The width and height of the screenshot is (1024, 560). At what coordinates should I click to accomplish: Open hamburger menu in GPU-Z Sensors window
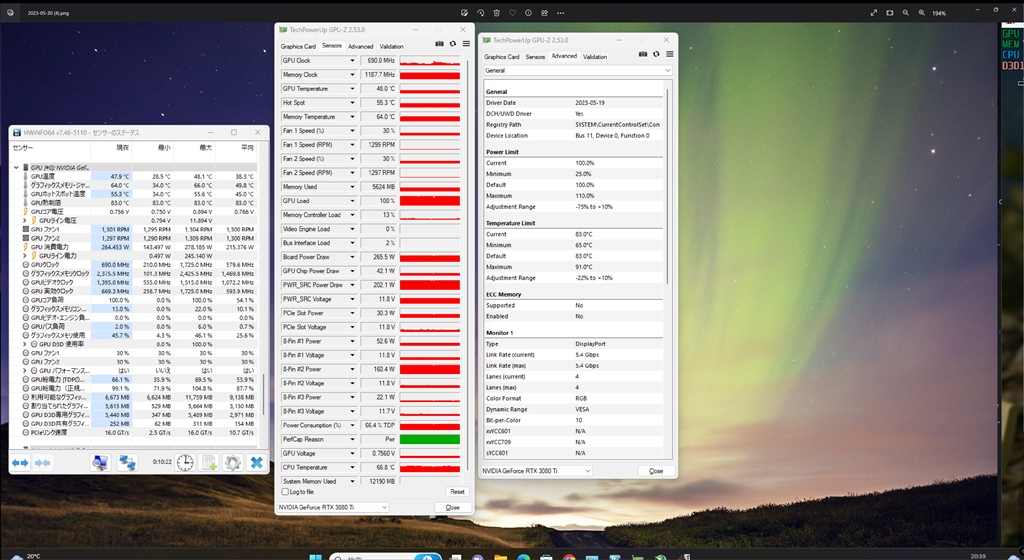click(x=466, y=44)
